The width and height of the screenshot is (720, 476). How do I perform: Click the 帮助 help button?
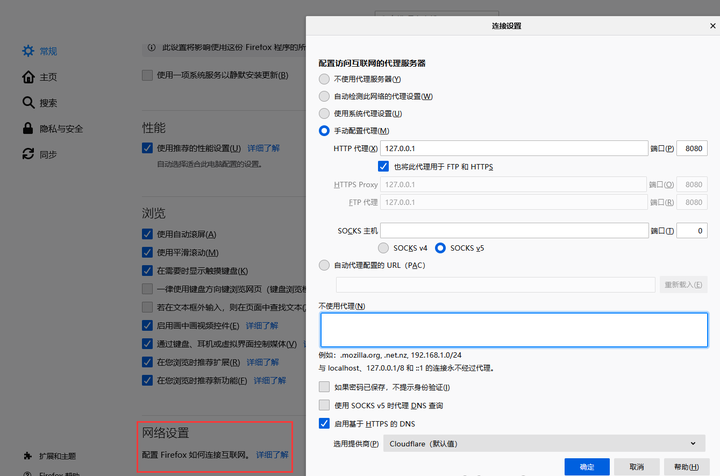686,467
